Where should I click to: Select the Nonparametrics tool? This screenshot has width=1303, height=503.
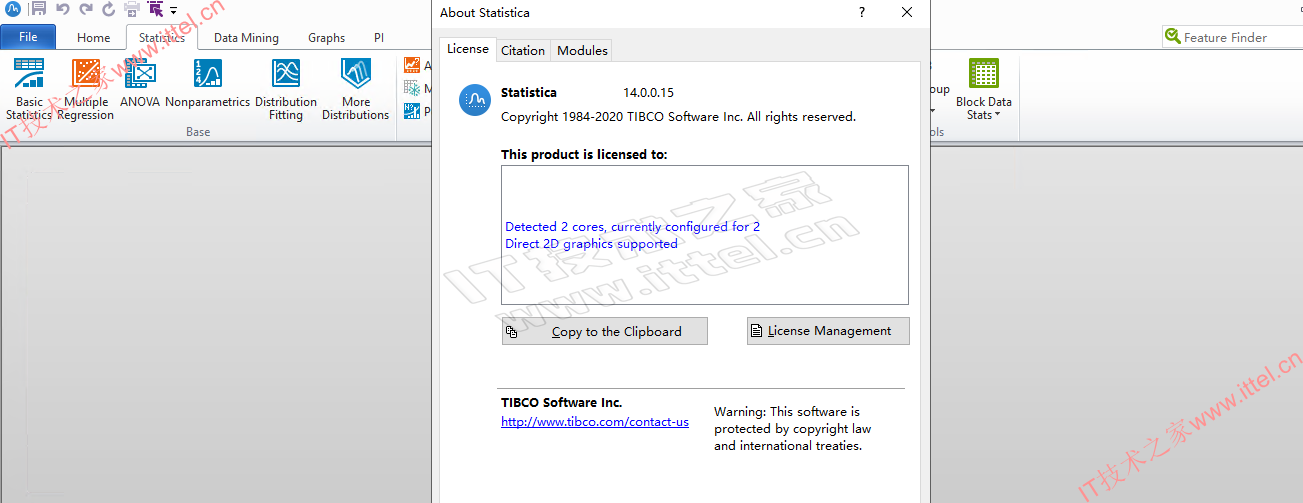coord(207,83)
